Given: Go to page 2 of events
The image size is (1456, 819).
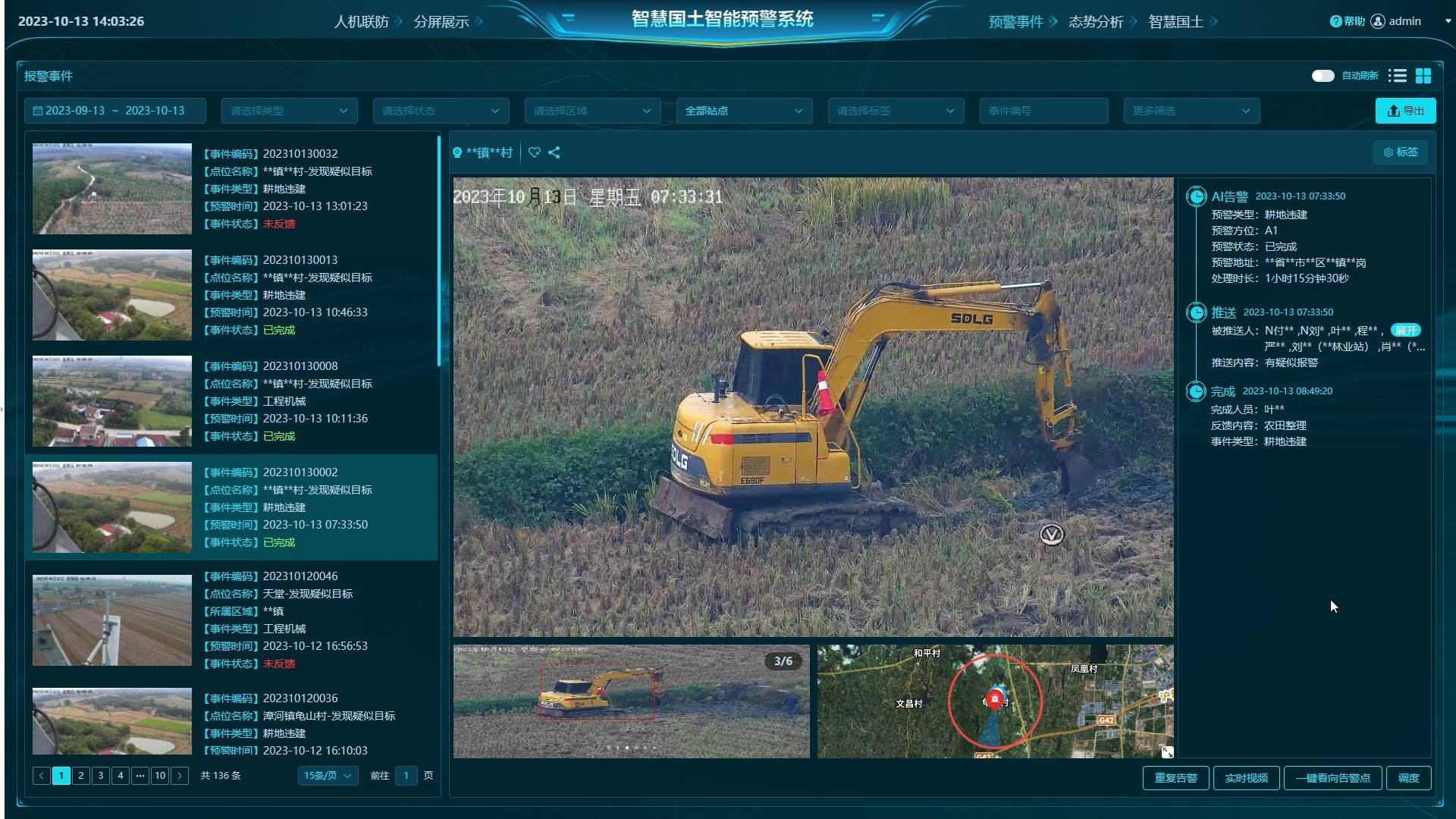Looking at the screenshot, I should [81, 776].
